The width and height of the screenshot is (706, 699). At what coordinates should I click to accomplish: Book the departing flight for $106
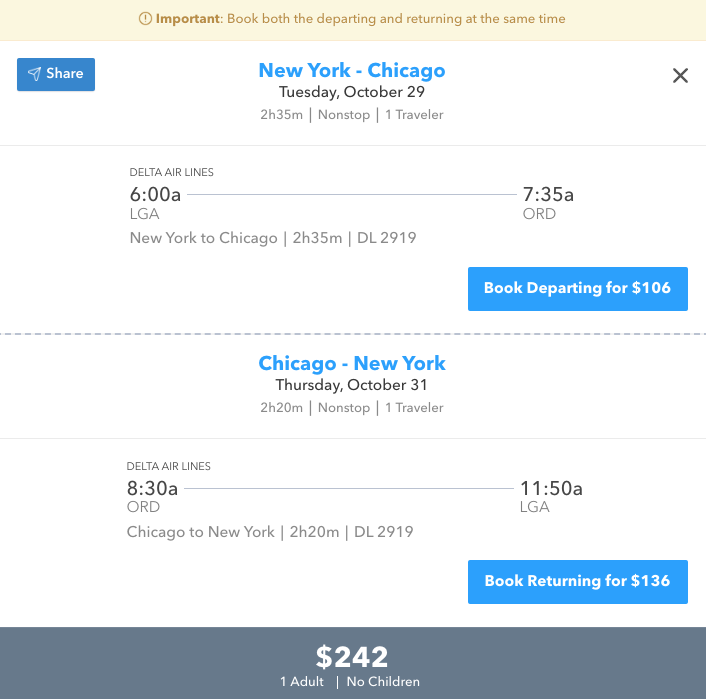577,289
